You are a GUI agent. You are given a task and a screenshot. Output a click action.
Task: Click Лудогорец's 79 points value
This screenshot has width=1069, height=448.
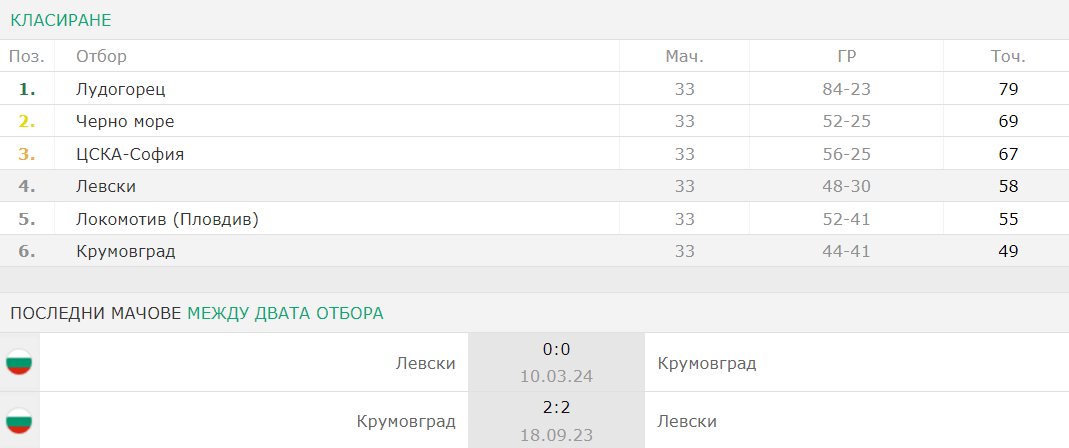click(1008, 89)
